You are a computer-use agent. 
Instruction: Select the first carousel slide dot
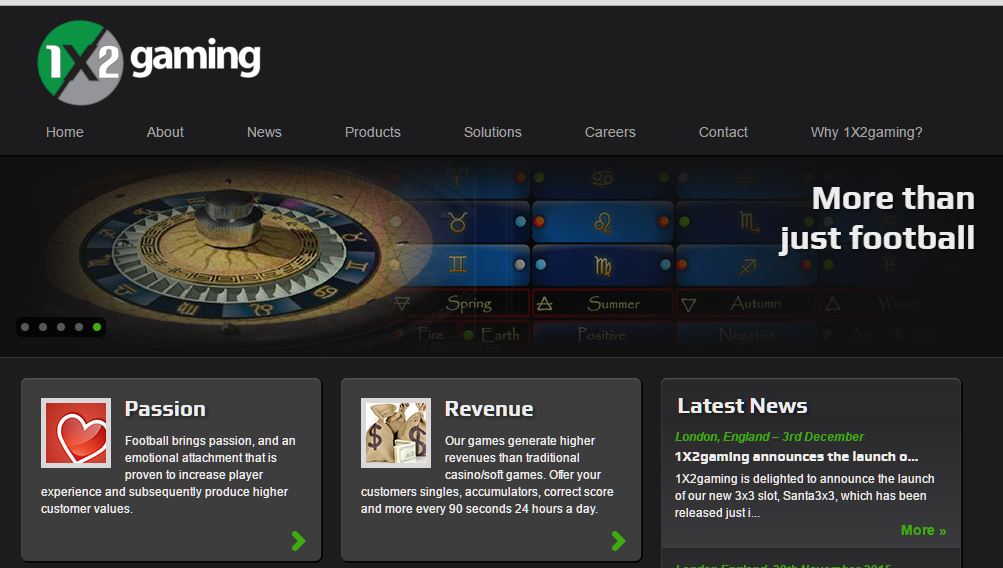pos(25,327)
